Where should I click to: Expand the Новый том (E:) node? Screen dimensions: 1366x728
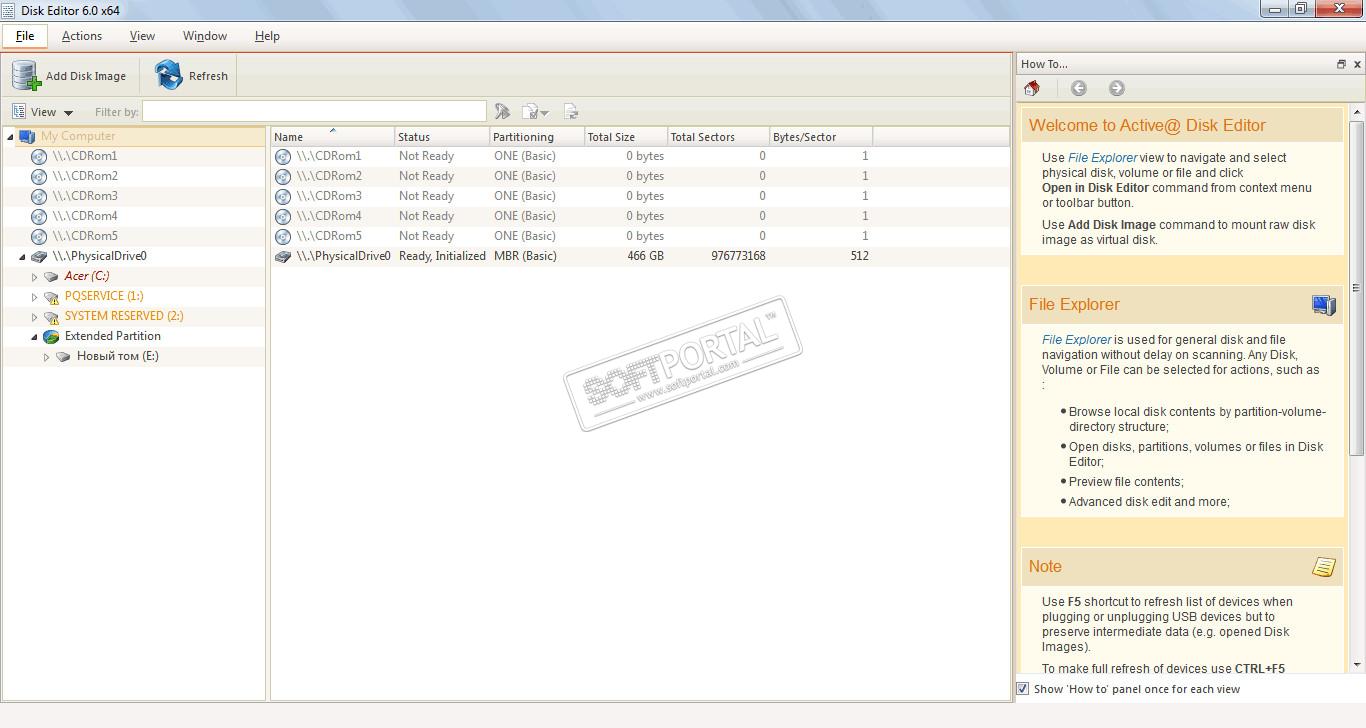46,356
